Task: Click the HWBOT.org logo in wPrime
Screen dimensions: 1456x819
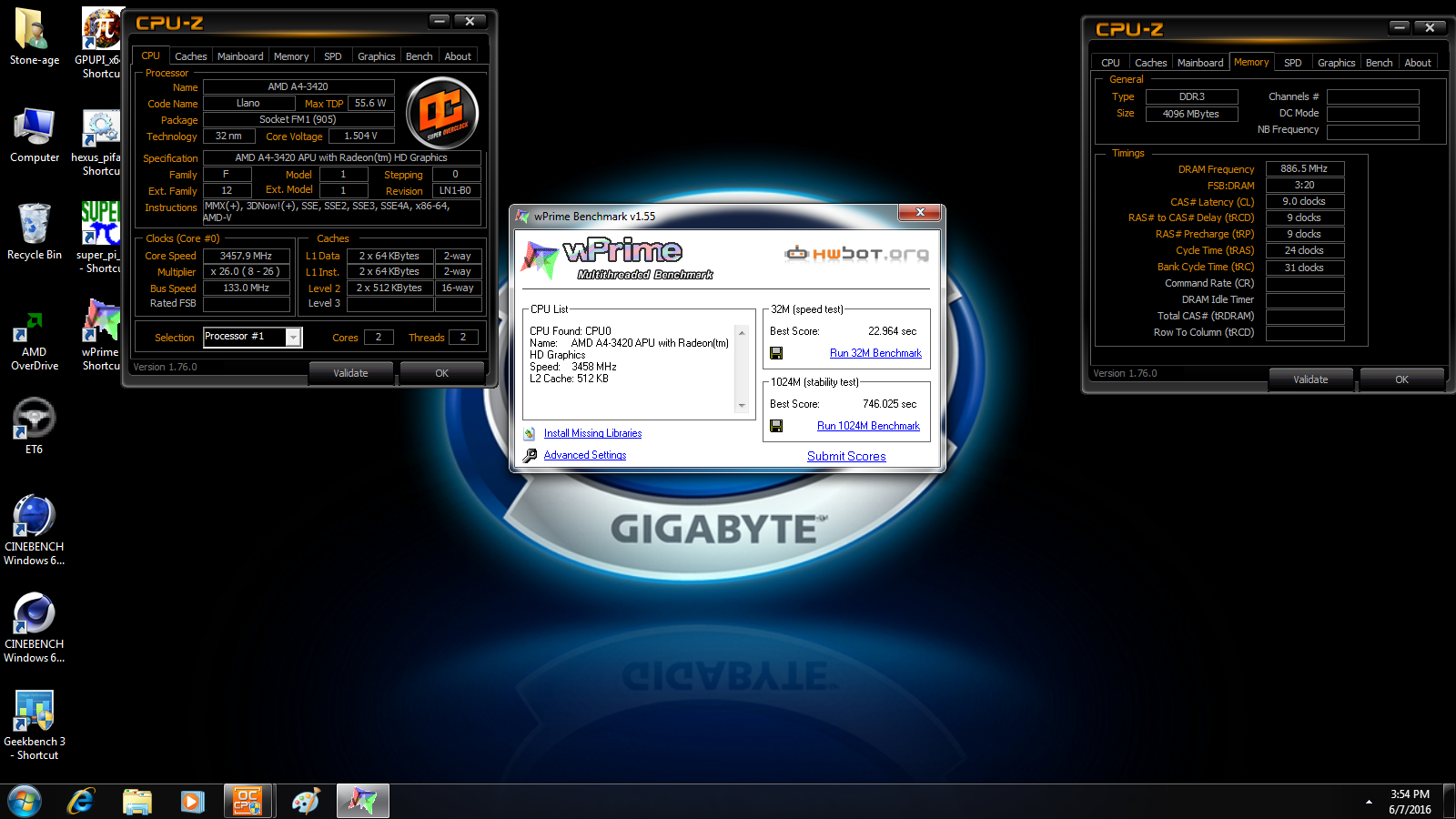Action: 857,253
